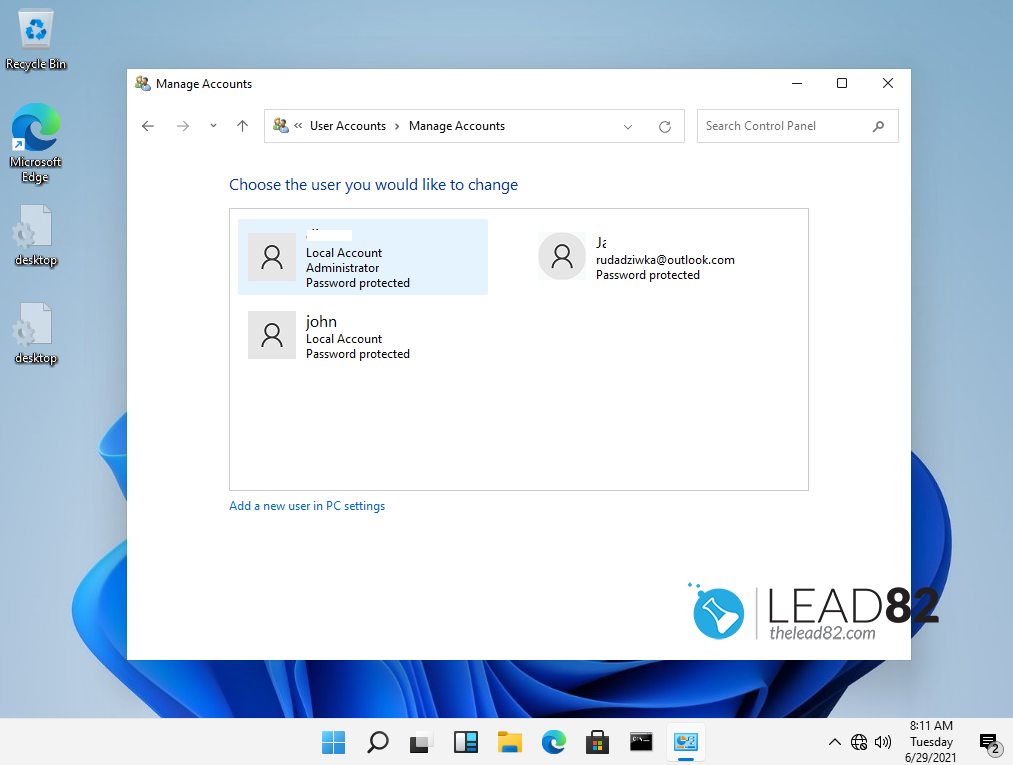Open Microsoft Store from the taskbar
Screen dimensions: 1013x765
tap(597, 742)
